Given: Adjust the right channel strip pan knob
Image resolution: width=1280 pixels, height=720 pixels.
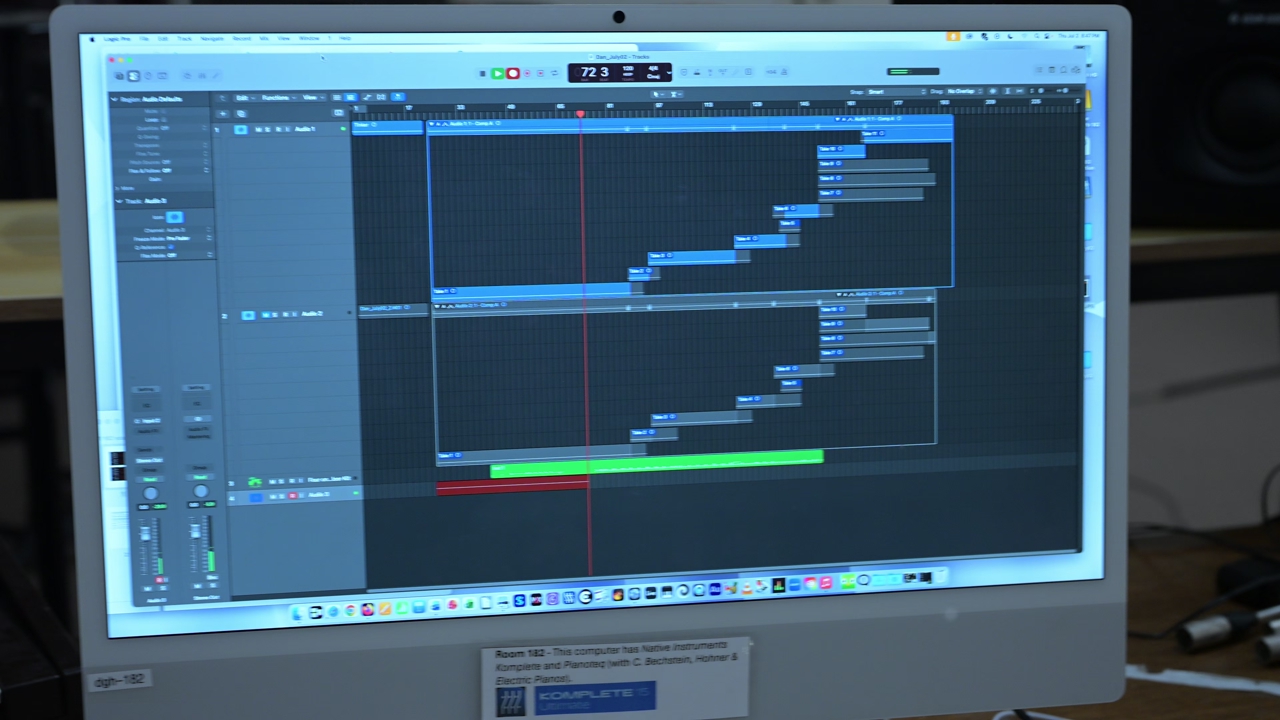Looking at the screenshot, I should [201, 491].
